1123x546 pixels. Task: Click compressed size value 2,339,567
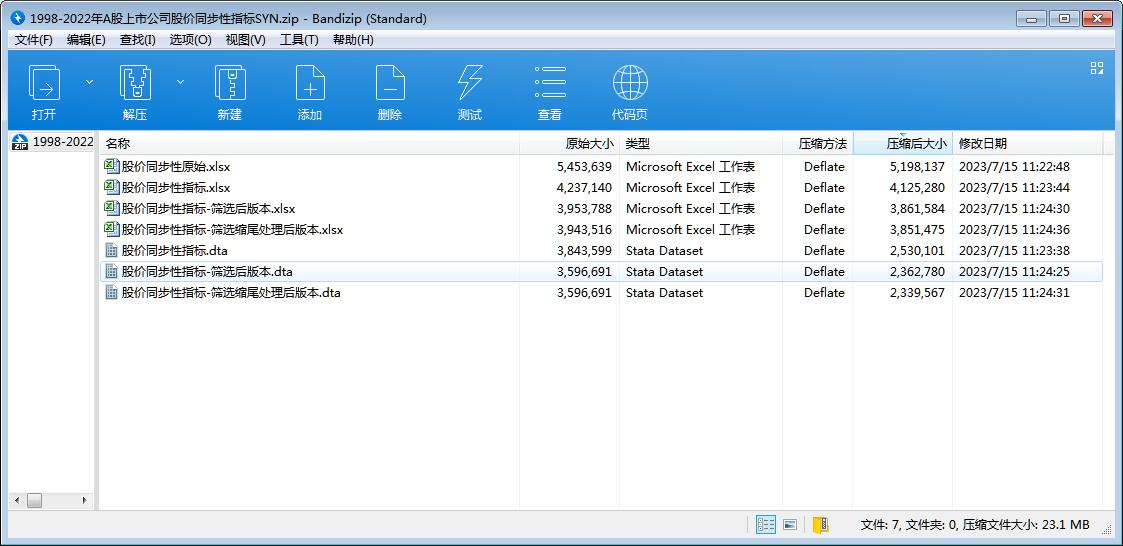pos(917,292)
